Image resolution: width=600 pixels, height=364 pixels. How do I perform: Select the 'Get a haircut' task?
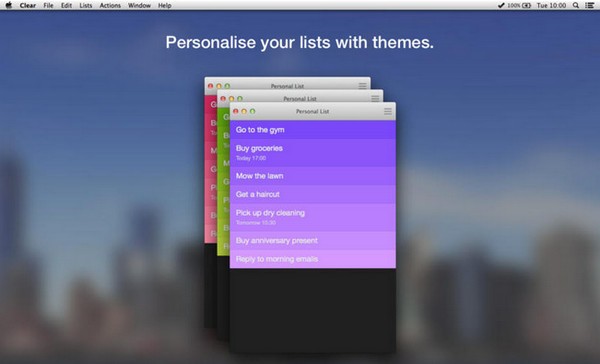point(313,194)
